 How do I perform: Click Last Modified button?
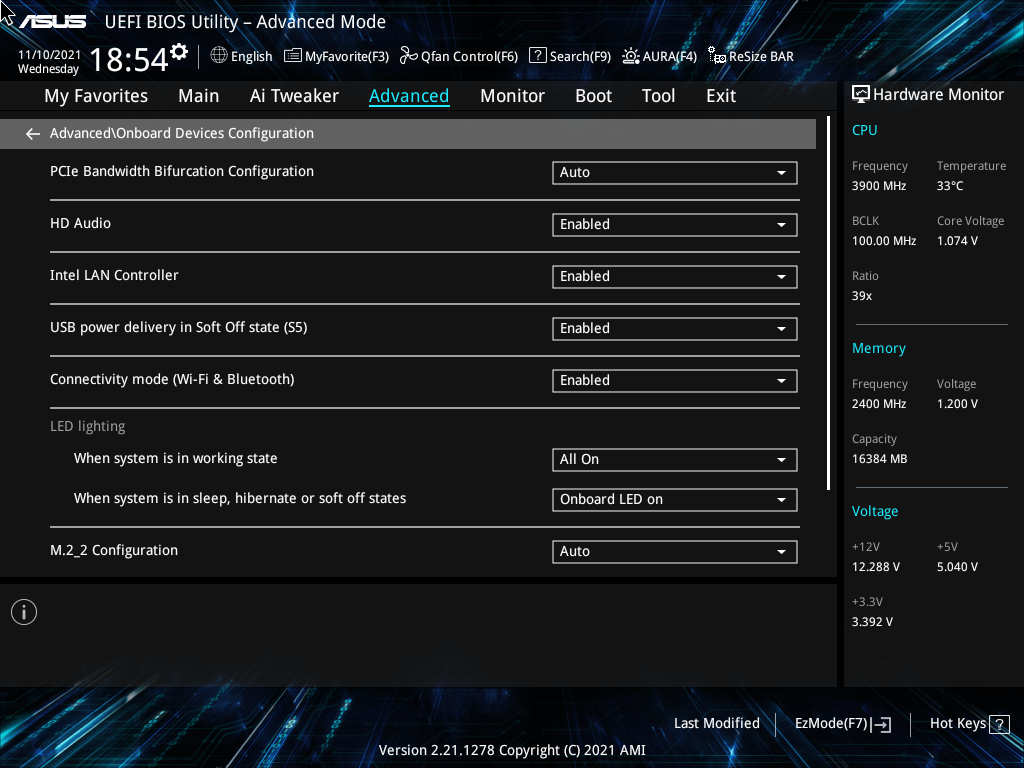point(716,724)
